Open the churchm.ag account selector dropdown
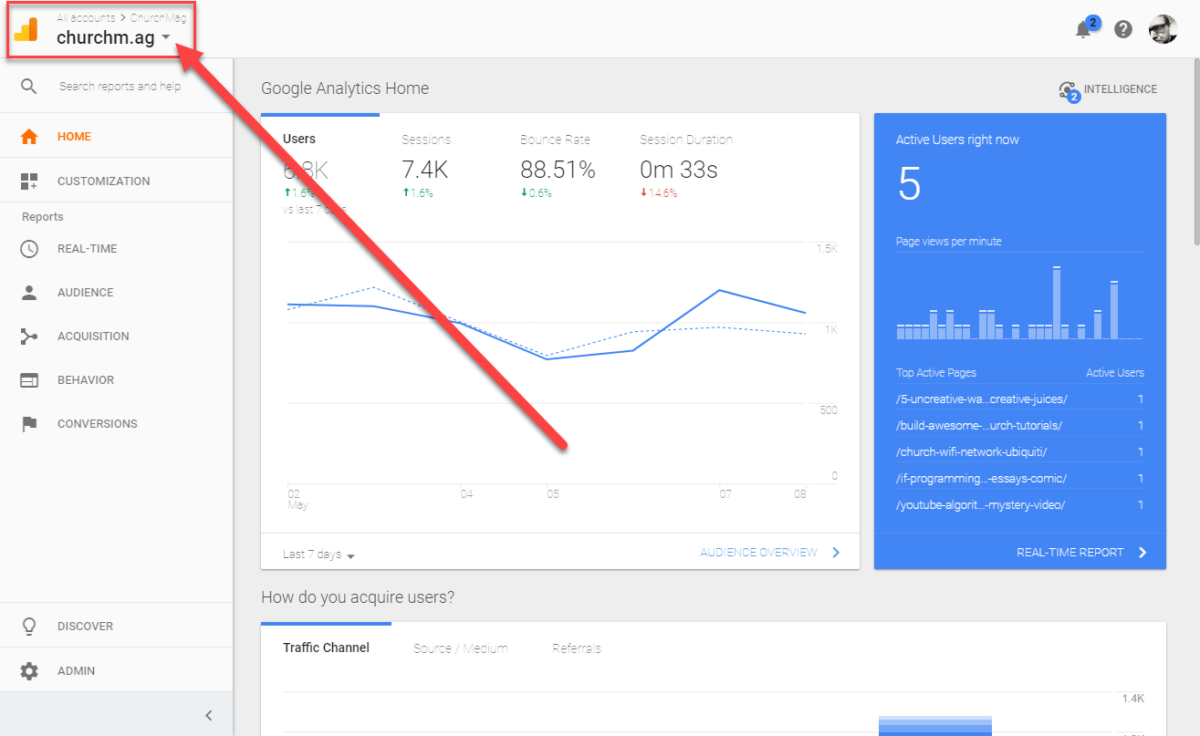The image size is (1200, 736). click(x=113, y=38)
